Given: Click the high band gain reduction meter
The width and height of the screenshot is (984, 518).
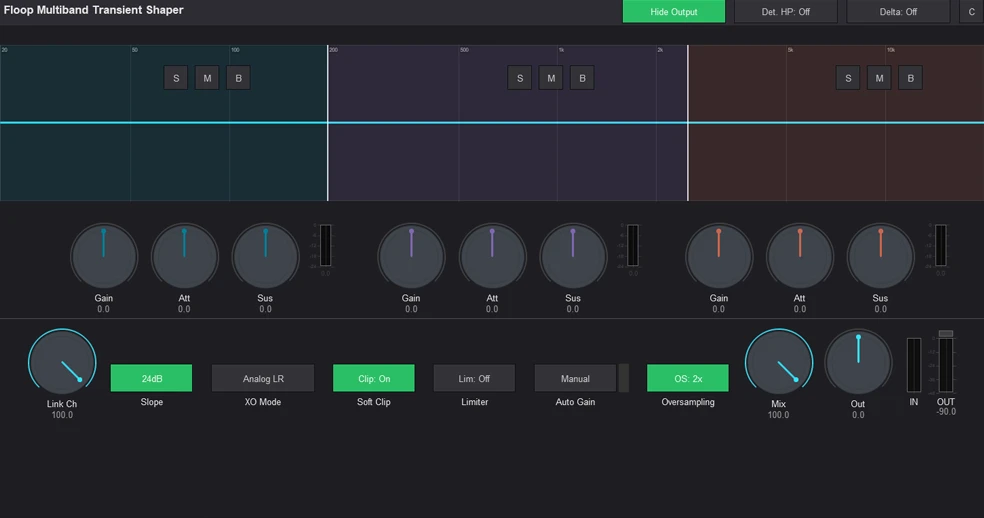Looking at the screenshot, I should 941,245.
